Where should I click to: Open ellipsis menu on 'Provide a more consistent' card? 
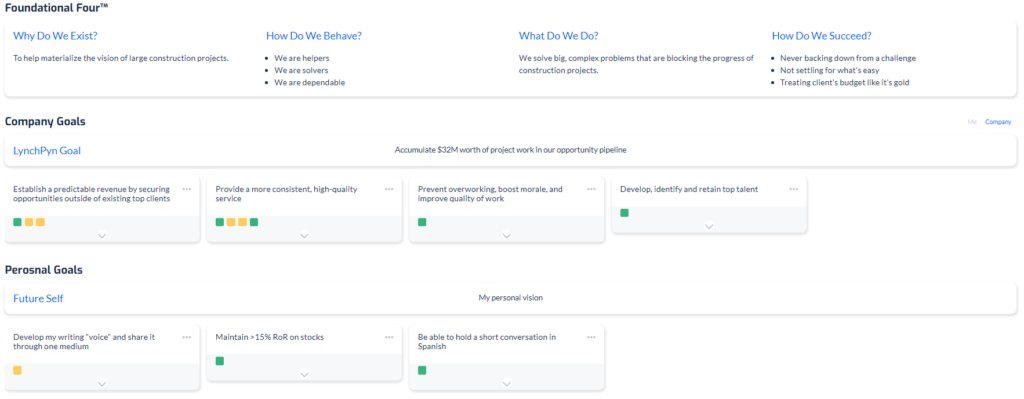click(389, 189)
